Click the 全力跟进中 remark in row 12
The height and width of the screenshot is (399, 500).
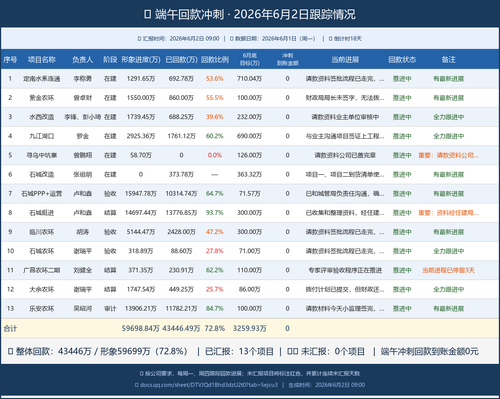[448, 289]
